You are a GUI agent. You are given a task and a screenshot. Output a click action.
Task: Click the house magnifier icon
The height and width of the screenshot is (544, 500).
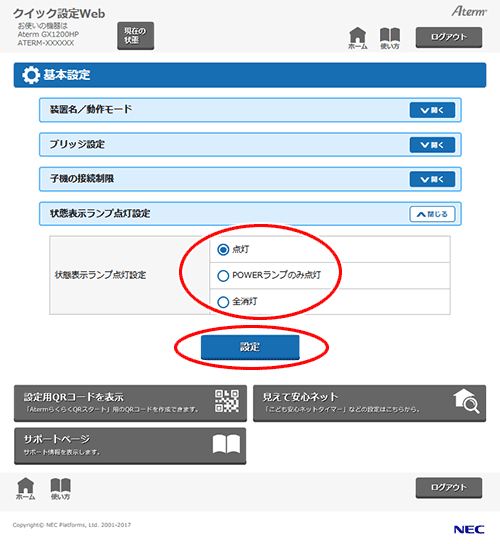click(466, 401)
